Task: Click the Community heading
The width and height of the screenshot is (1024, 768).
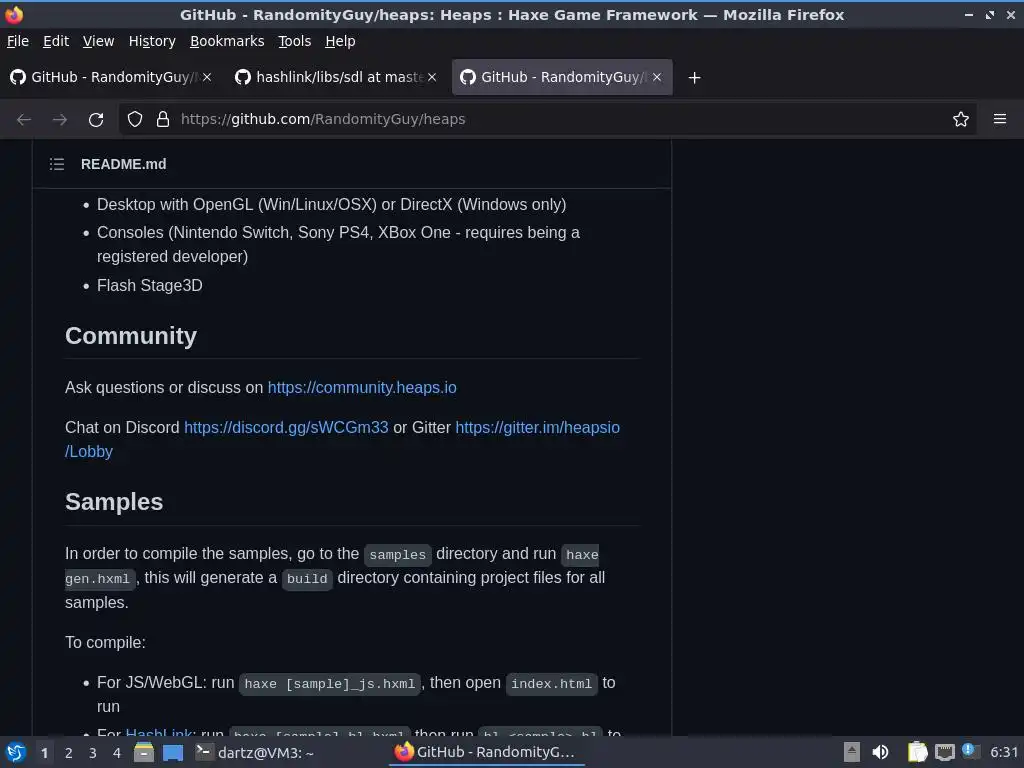Action: pos(131,336)
